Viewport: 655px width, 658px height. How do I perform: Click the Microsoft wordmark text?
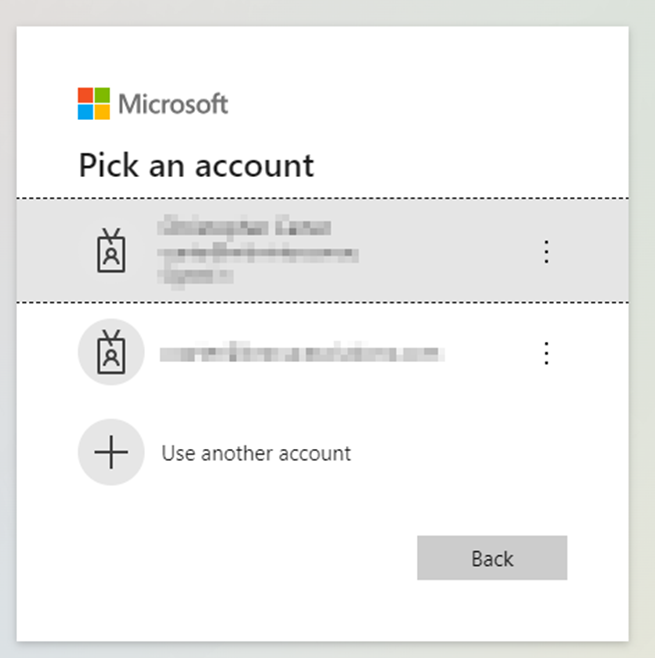(x=173, y=103)
